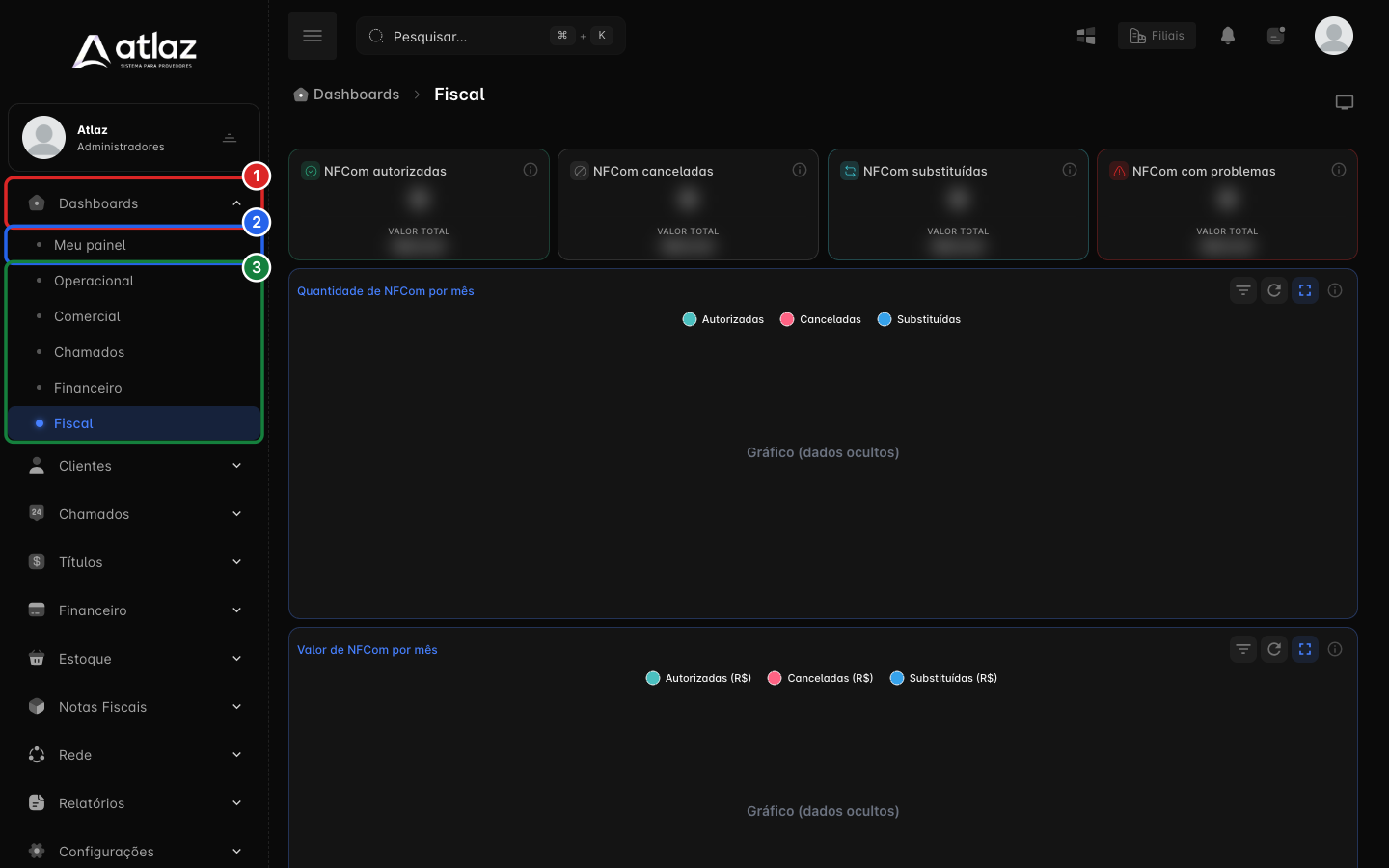Refresh the Valor de NFCom por mês chart
This screenshot has height=868, width=1389.
(x=1274, y=649)
